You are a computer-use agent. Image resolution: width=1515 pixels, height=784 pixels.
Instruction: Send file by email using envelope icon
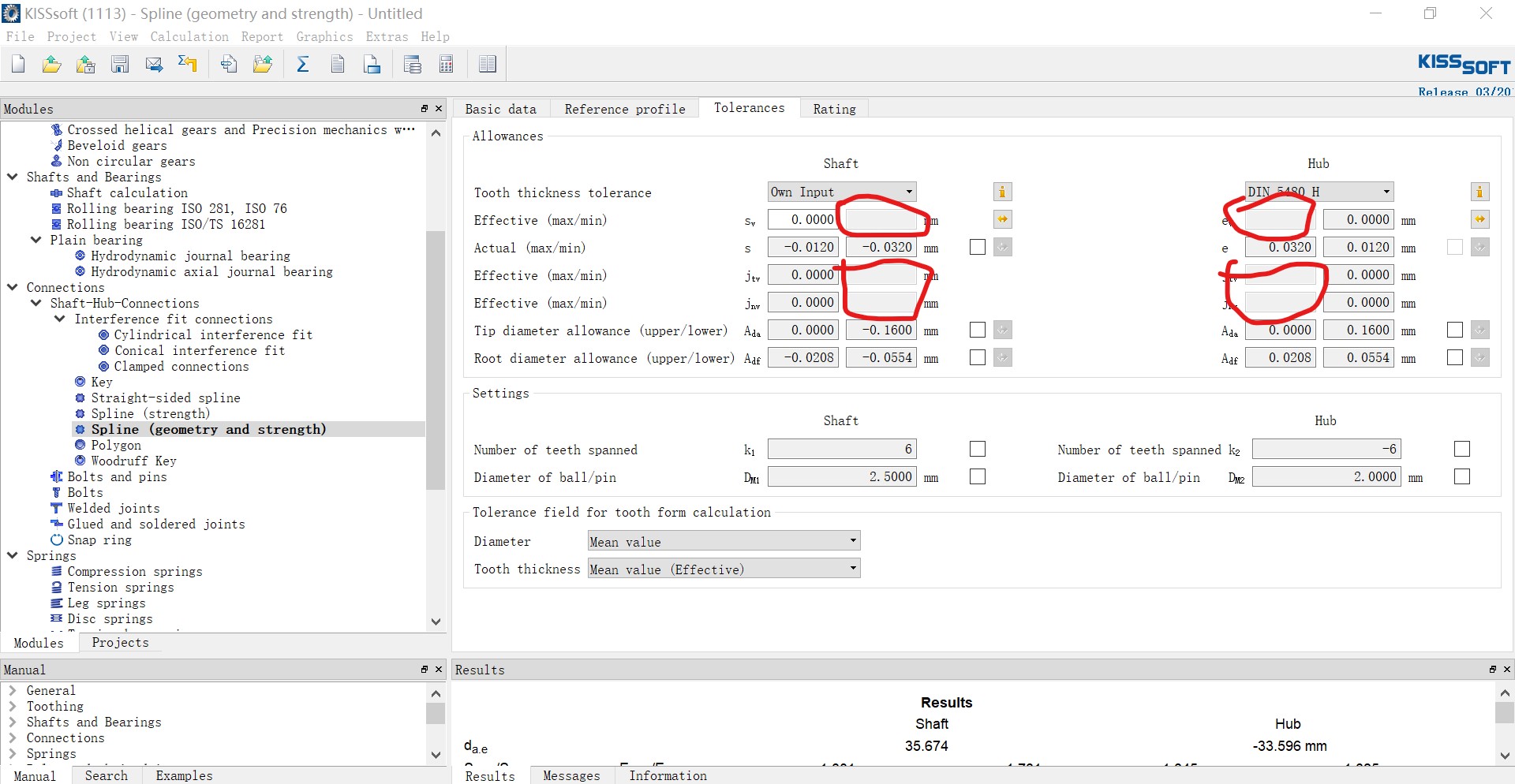pos(154,64)
